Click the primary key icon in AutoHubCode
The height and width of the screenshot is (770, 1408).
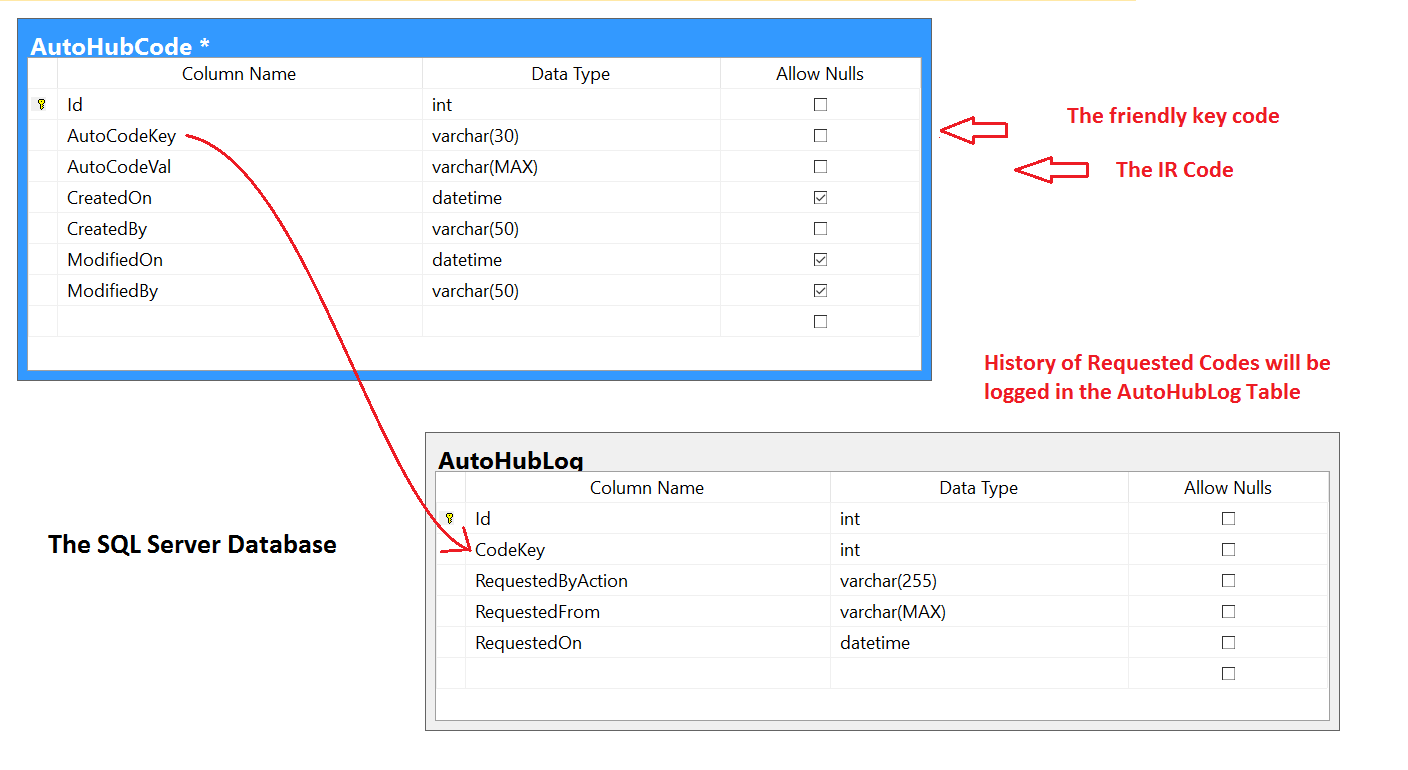click(x=42, y=104)
